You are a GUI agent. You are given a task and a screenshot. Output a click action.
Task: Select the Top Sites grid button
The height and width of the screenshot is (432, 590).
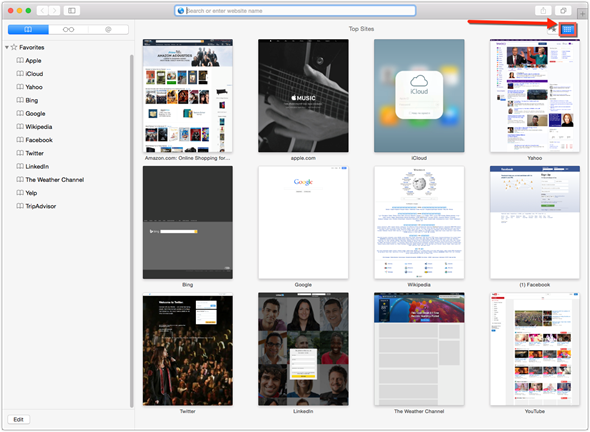(567, 29)
